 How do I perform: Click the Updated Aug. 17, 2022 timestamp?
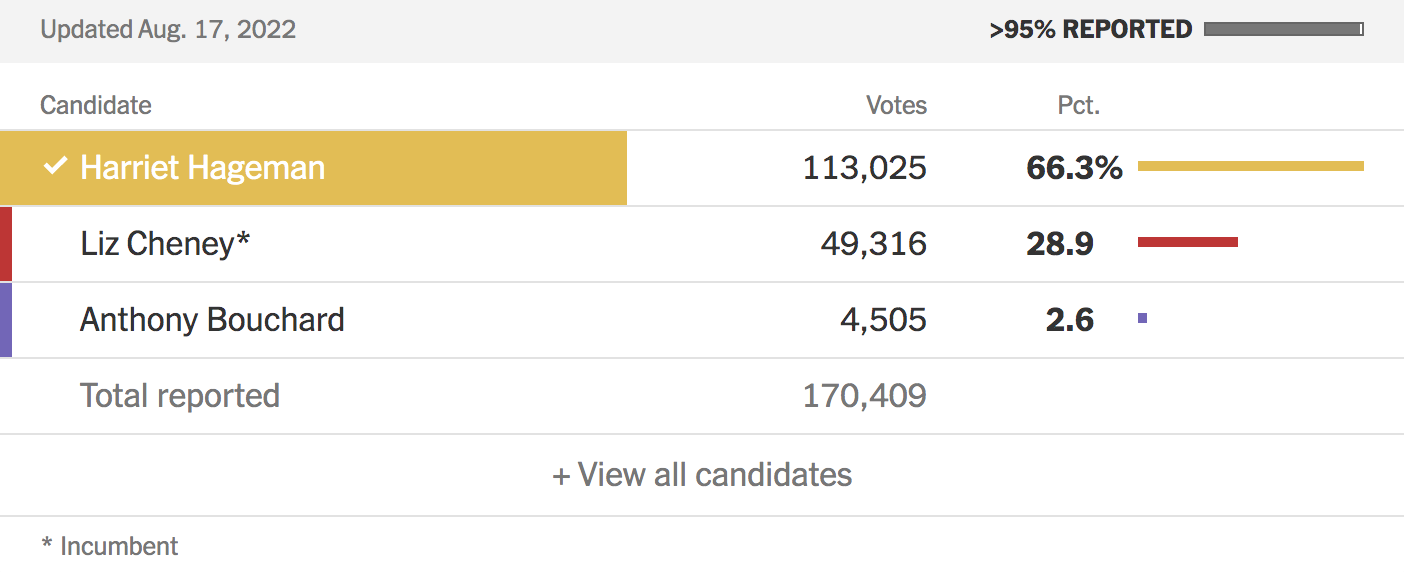(x=168, y=30)
